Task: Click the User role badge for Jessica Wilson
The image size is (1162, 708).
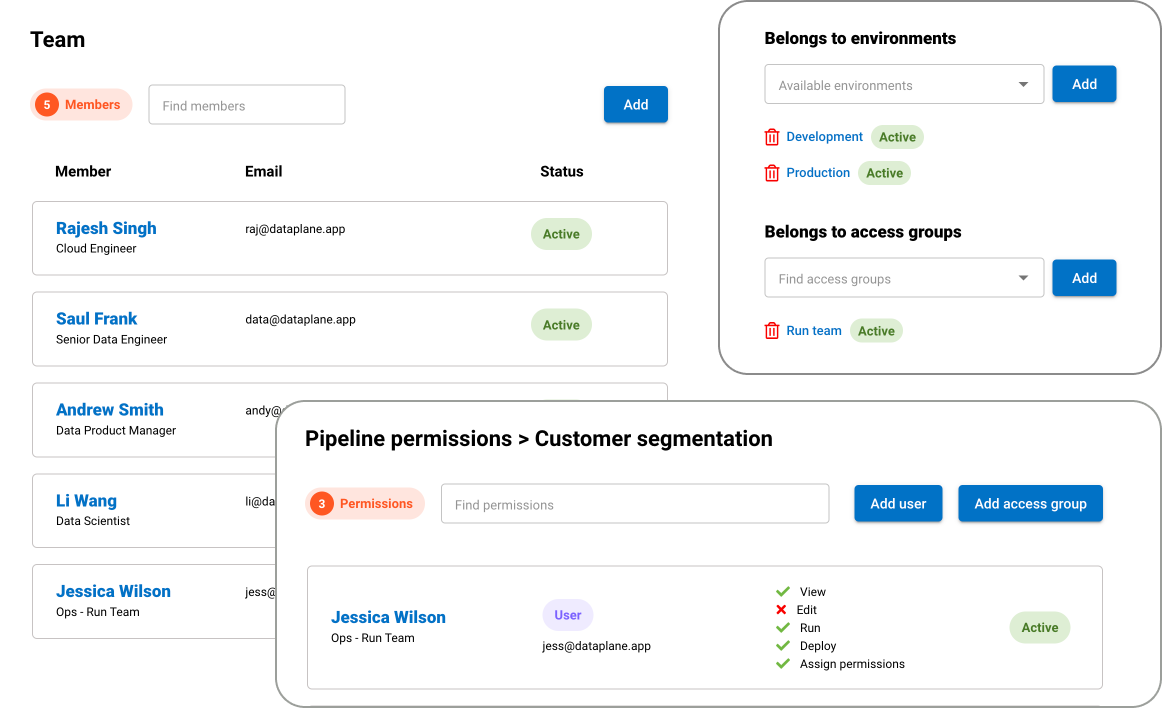Action: click(x=567, y=614)
